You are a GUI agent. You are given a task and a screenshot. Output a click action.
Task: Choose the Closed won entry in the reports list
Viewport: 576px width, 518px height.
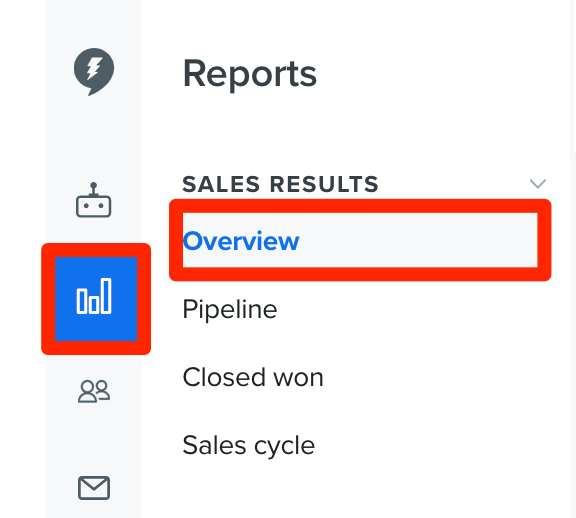(253, 377)
